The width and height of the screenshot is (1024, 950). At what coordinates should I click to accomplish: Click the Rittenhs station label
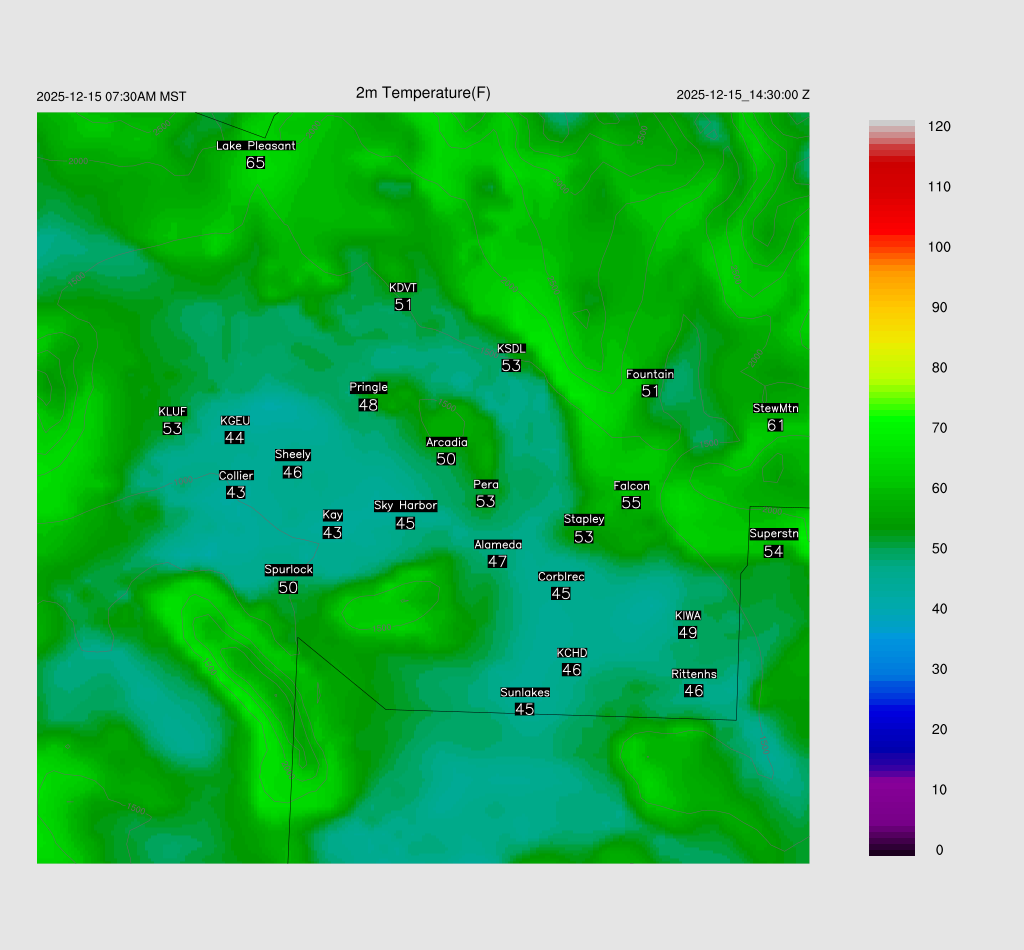694,675
